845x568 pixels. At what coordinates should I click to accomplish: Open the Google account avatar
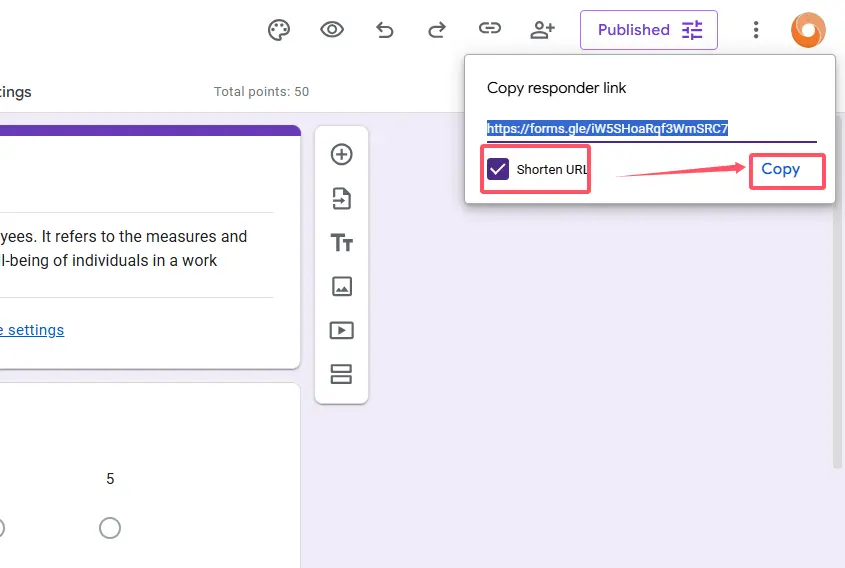pos(808,30)
